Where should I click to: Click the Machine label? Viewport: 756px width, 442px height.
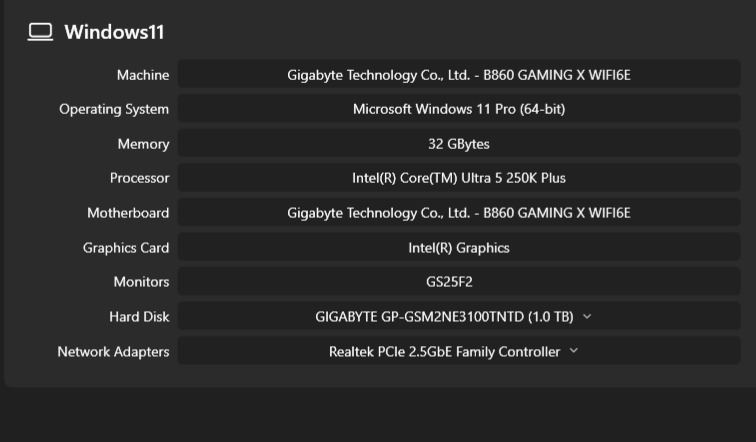(x=143, y=75)
